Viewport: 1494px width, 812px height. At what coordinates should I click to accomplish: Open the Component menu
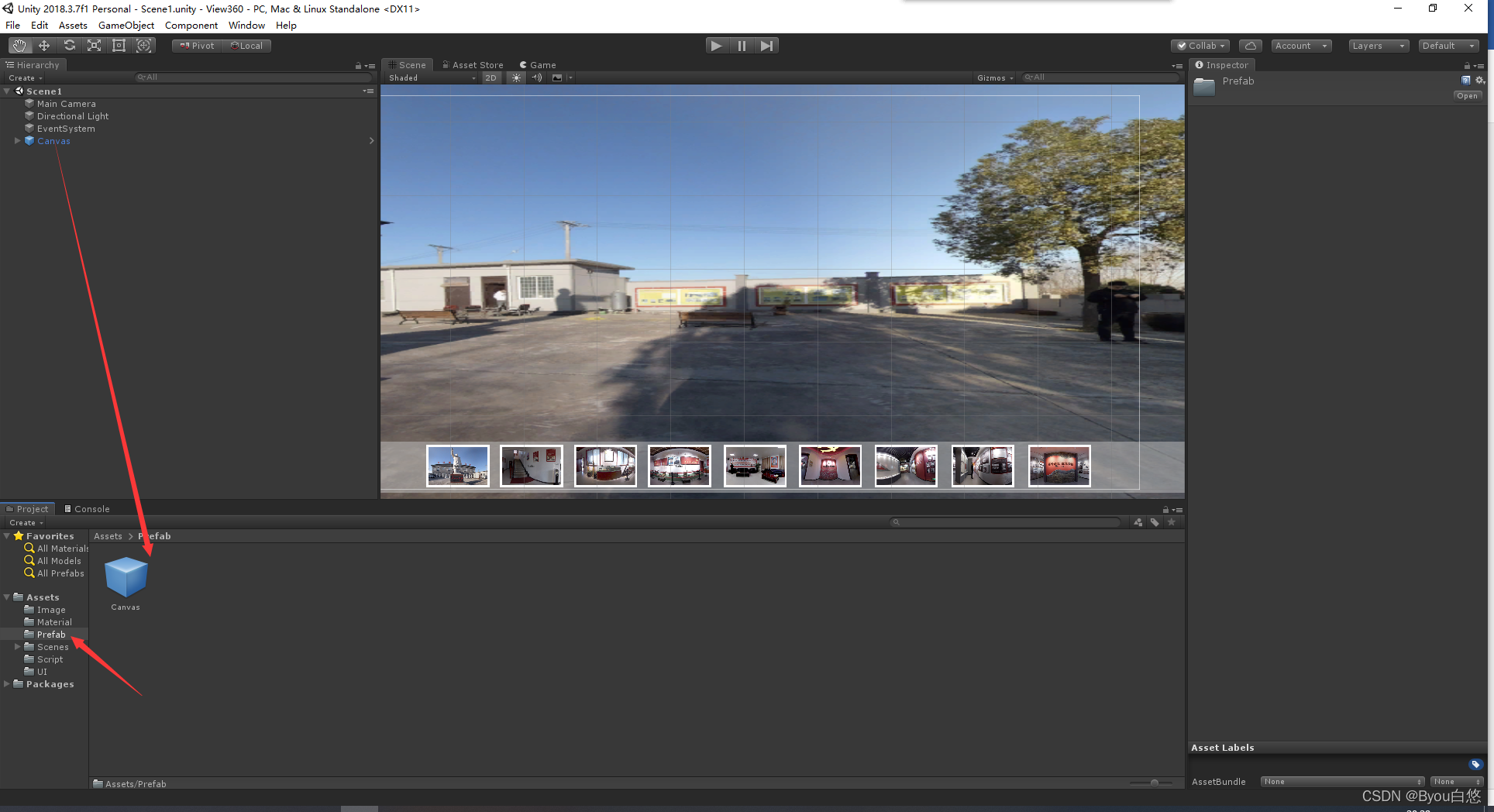click(x=191, y=26)
